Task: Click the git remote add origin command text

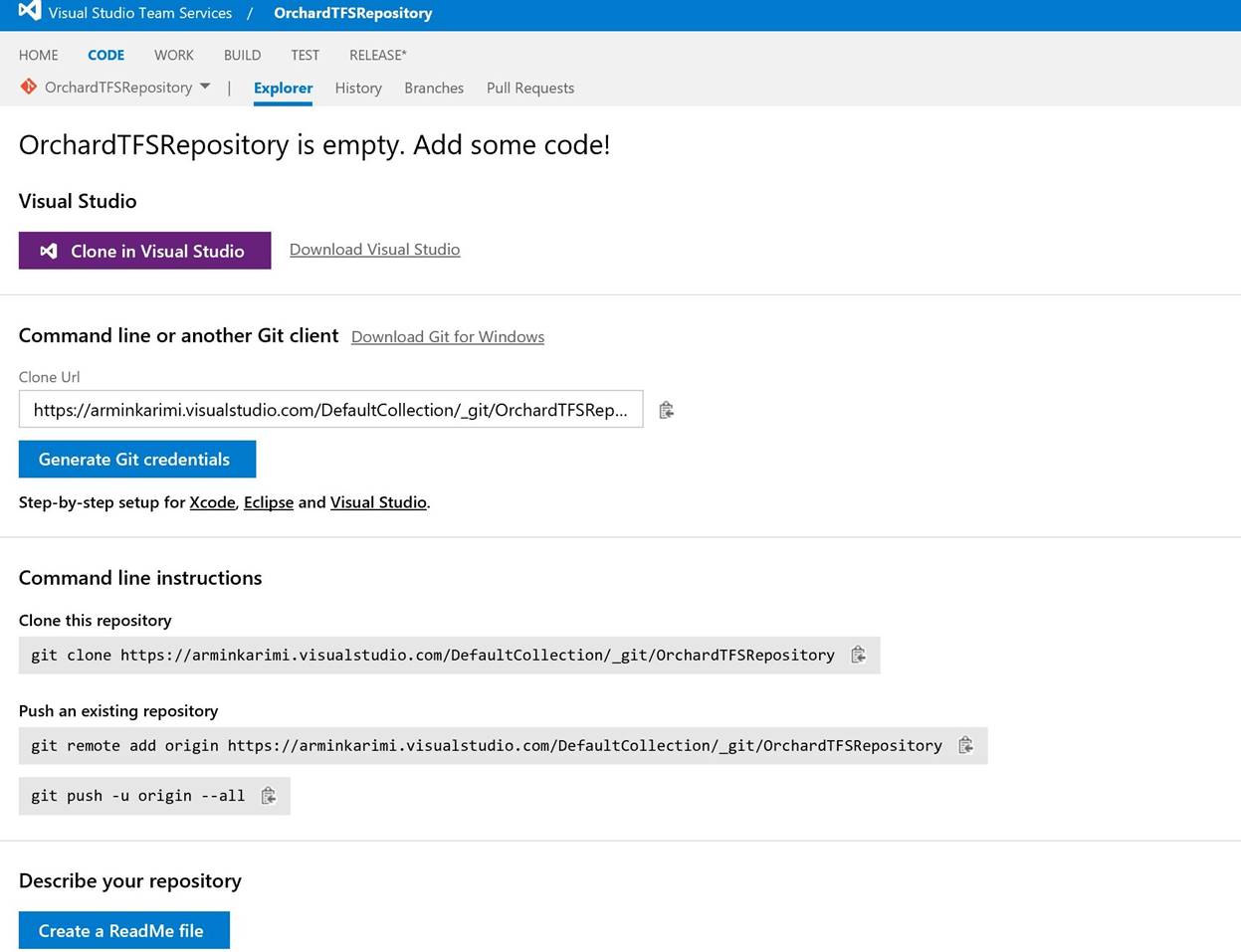Action: [487, 745]
